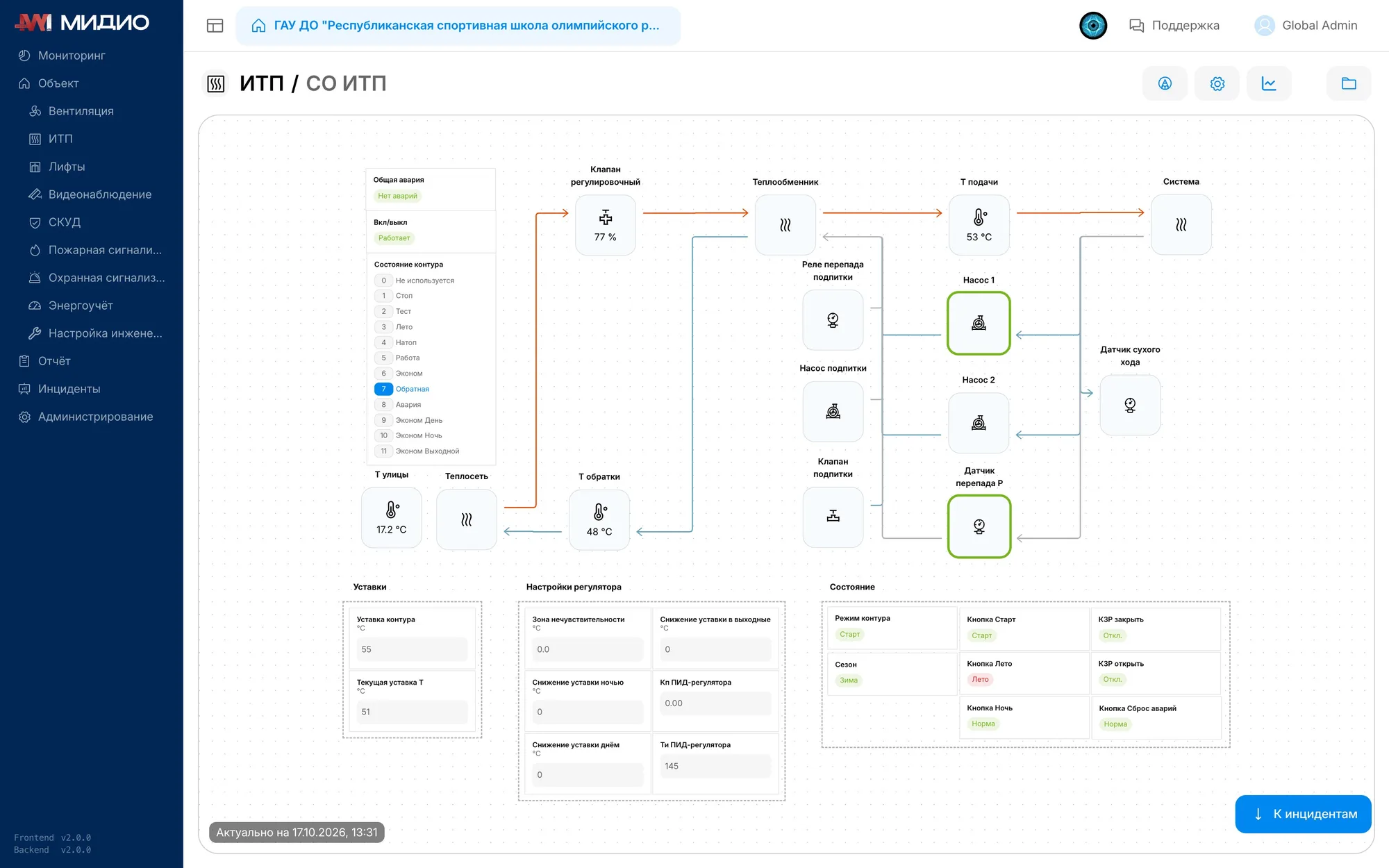Select state 7 Обратная in Состояние контура

click(x=402, y=389)
